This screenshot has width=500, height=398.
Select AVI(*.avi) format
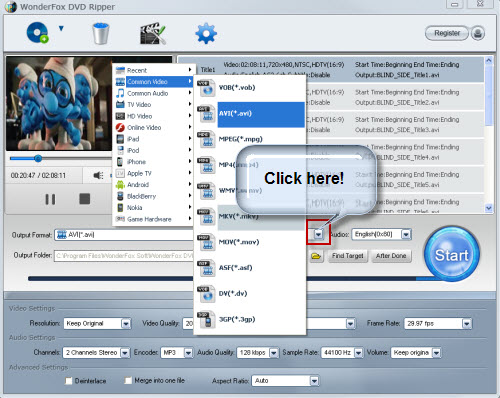pos(250,114)
